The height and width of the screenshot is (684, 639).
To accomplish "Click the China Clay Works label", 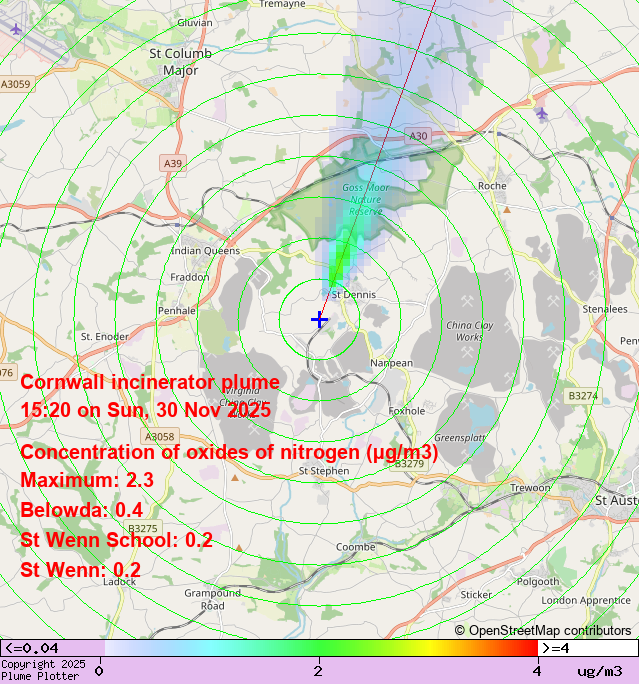I will [x=469, y=331].
